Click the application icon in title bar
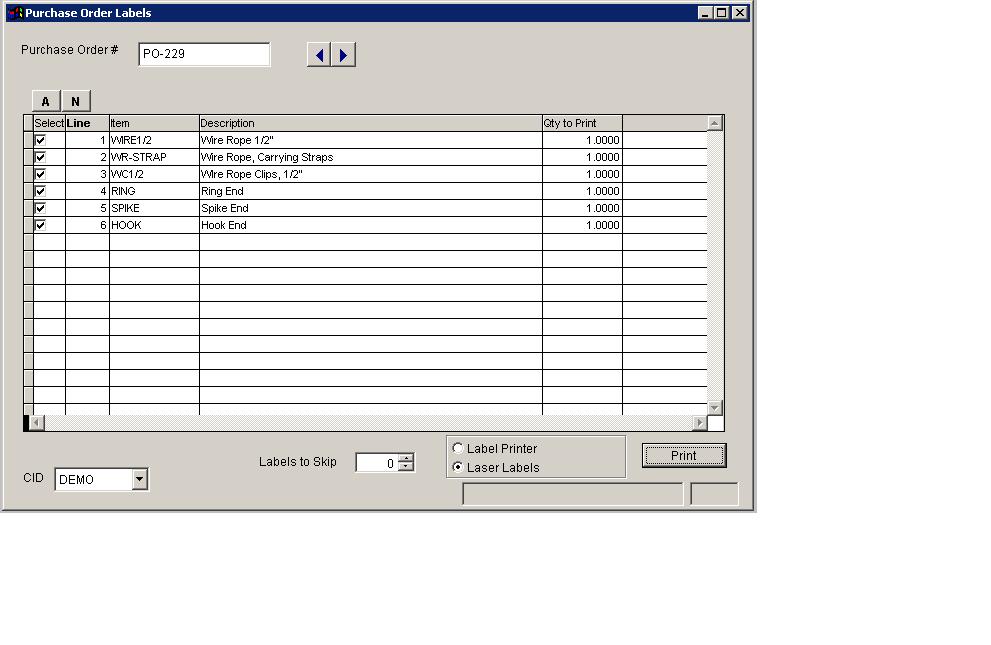 14,13
